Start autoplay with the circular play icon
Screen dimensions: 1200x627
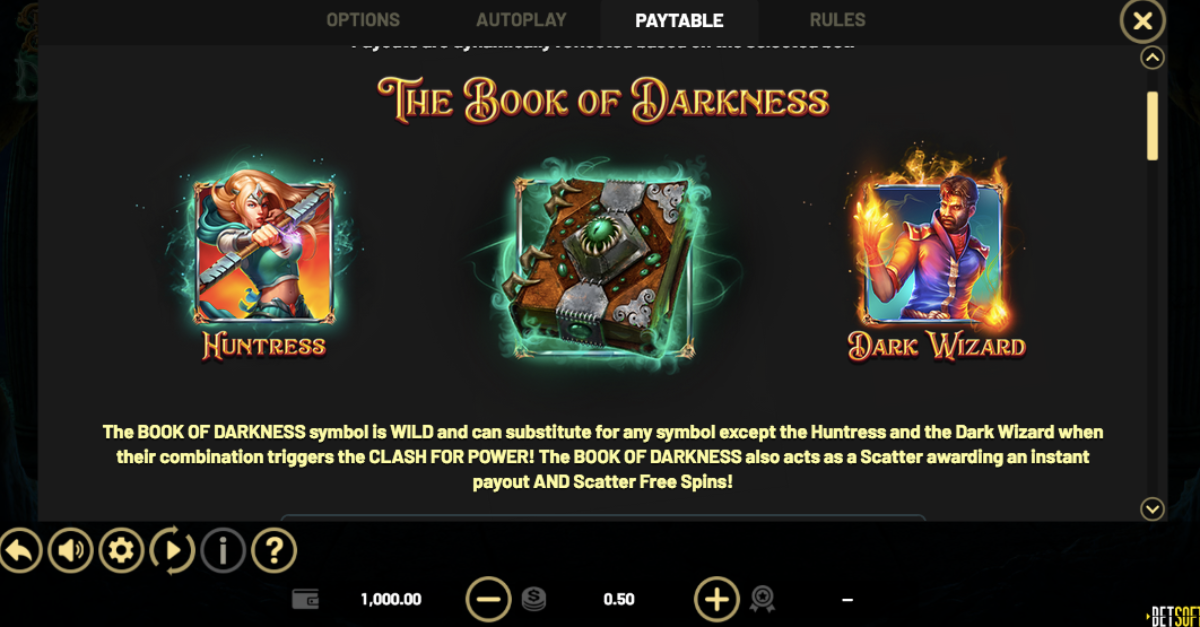(x=172, y=550)
